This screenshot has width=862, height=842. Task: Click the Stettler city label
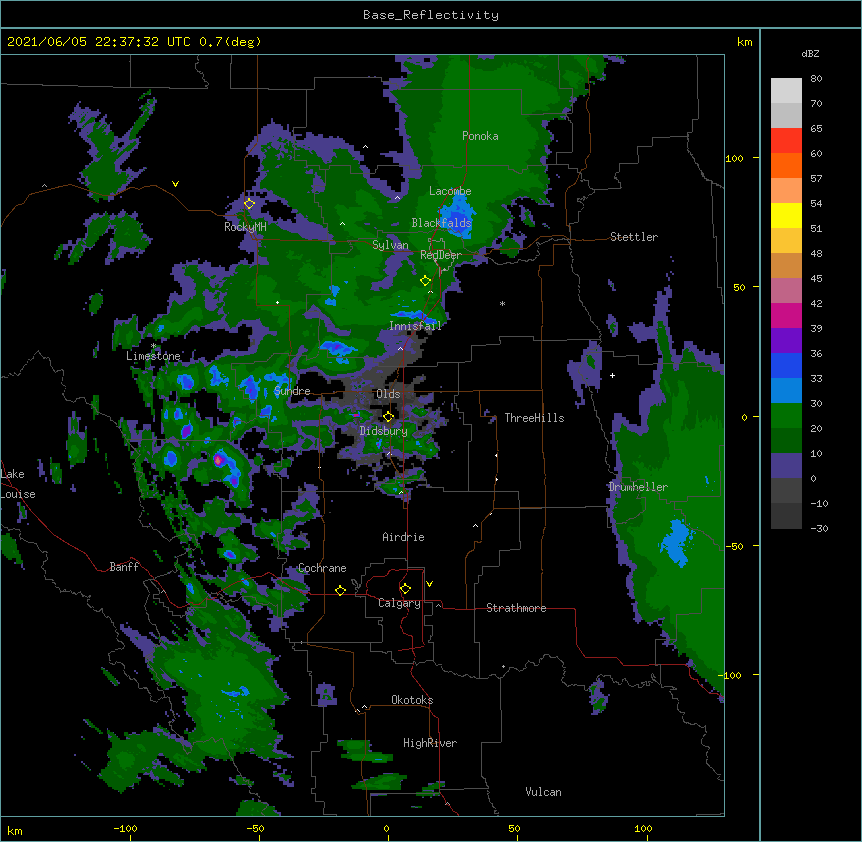tap(634, 237)
